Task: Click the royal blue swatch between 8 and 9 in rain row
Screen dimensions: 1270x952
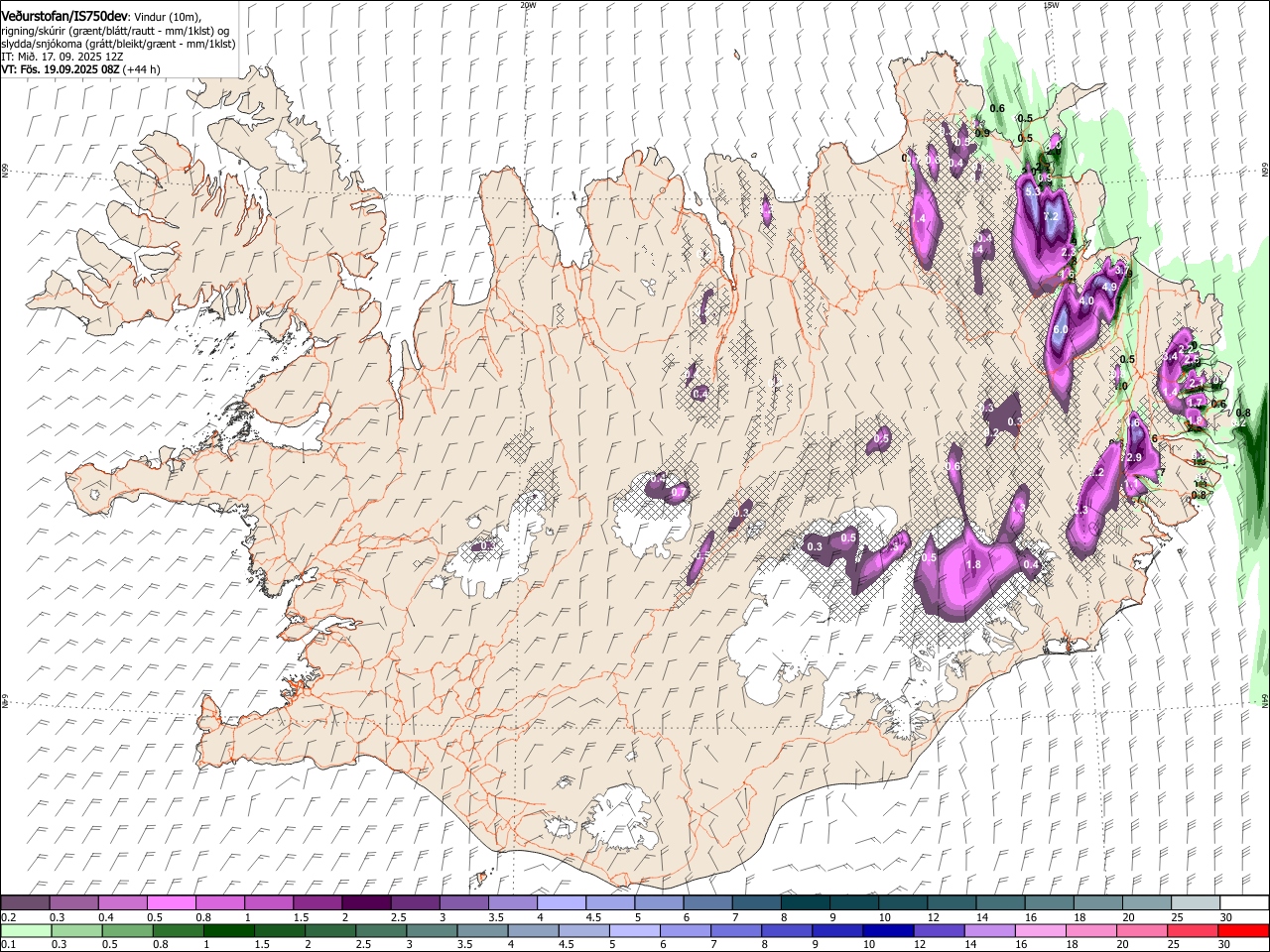Action: (x=786, y=931)
